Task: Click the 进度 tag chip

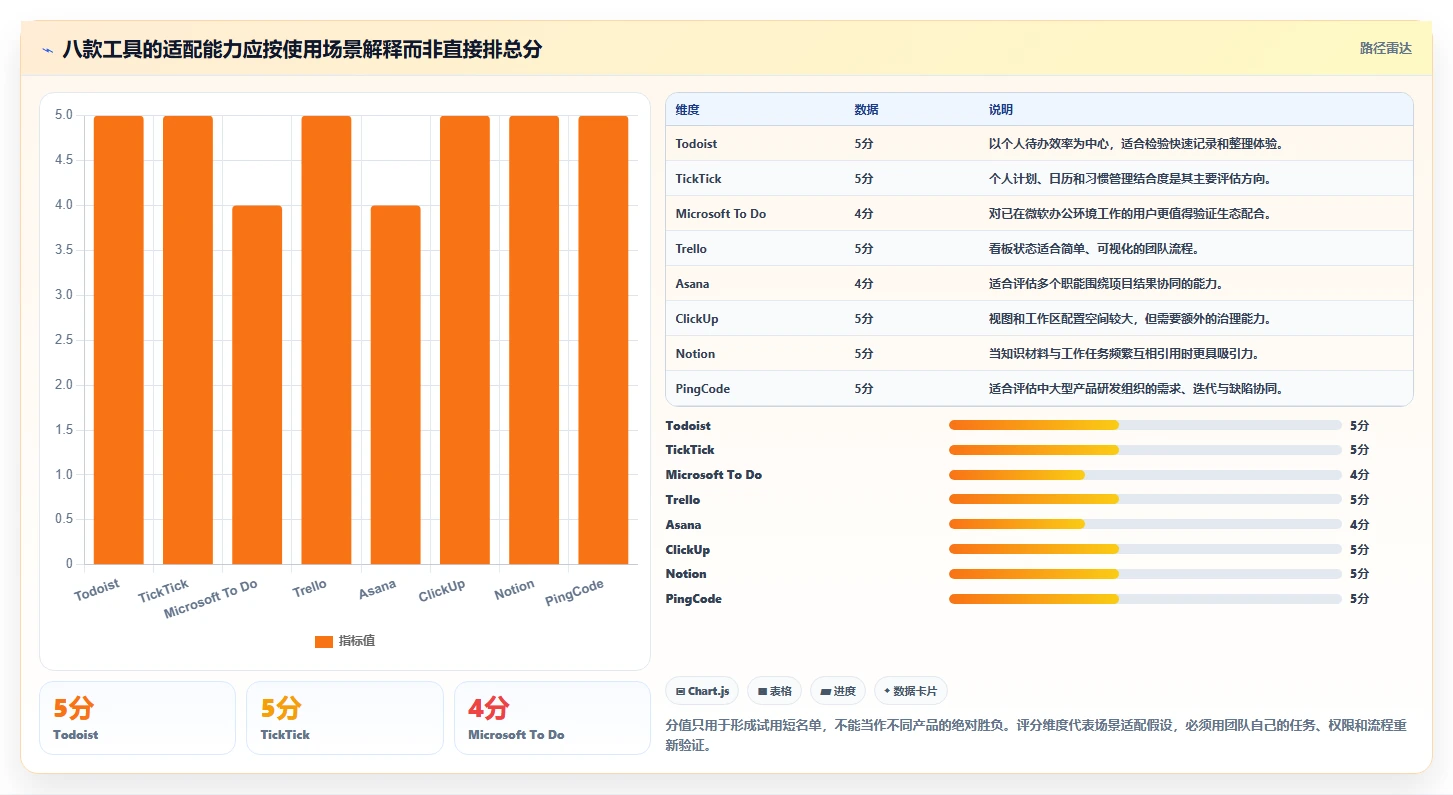Action: pos(838,691)
